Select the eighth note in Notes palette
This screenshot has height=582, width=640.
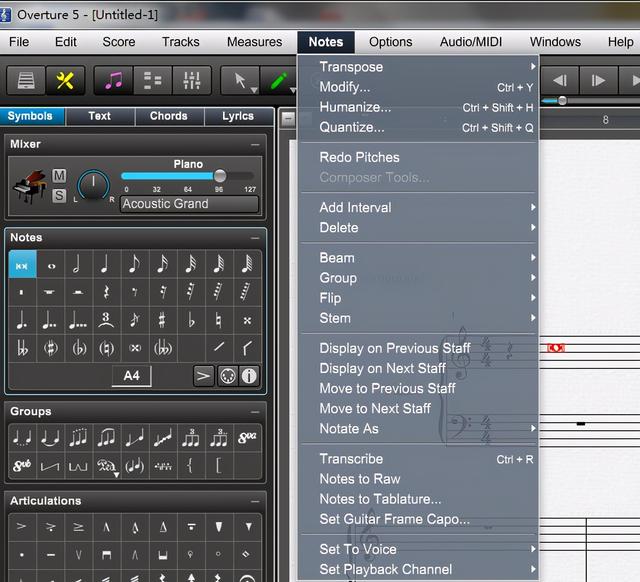point(135,264)
